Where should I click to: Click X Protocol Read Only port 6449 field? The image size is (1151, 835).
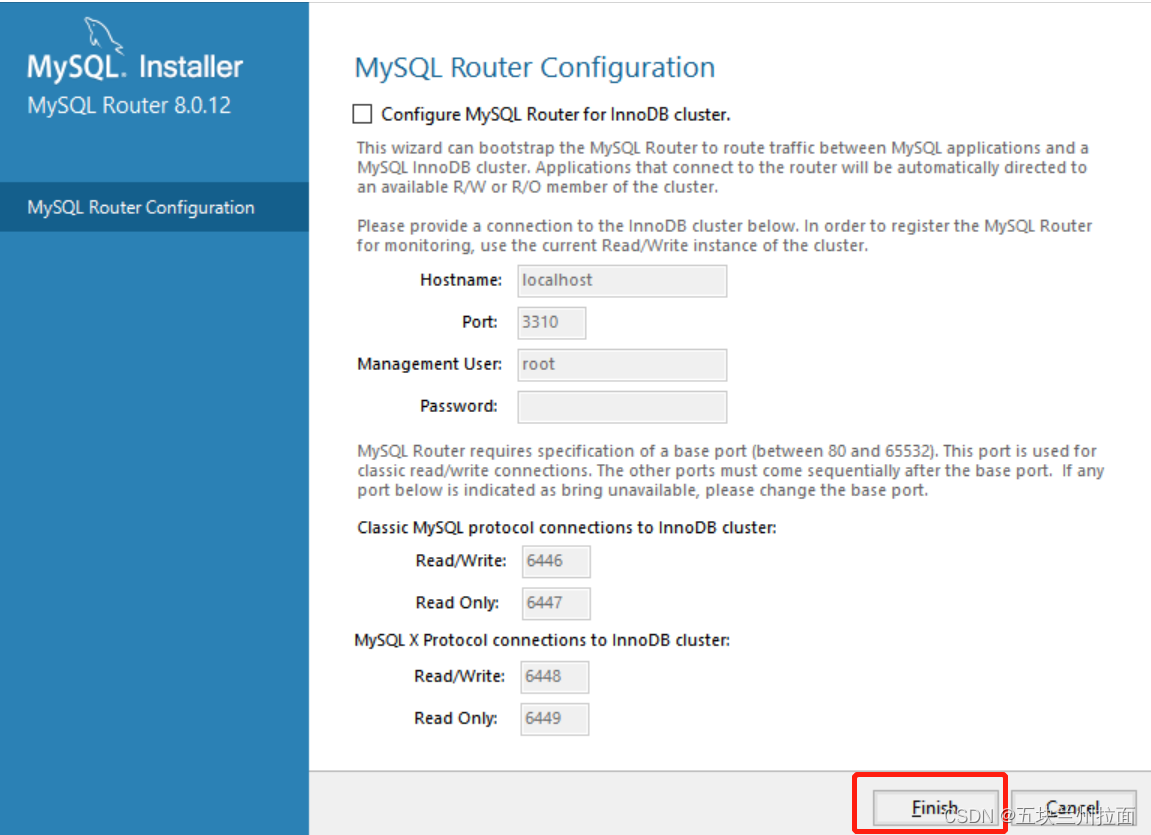pyautogui.click(x=554, y=718)
